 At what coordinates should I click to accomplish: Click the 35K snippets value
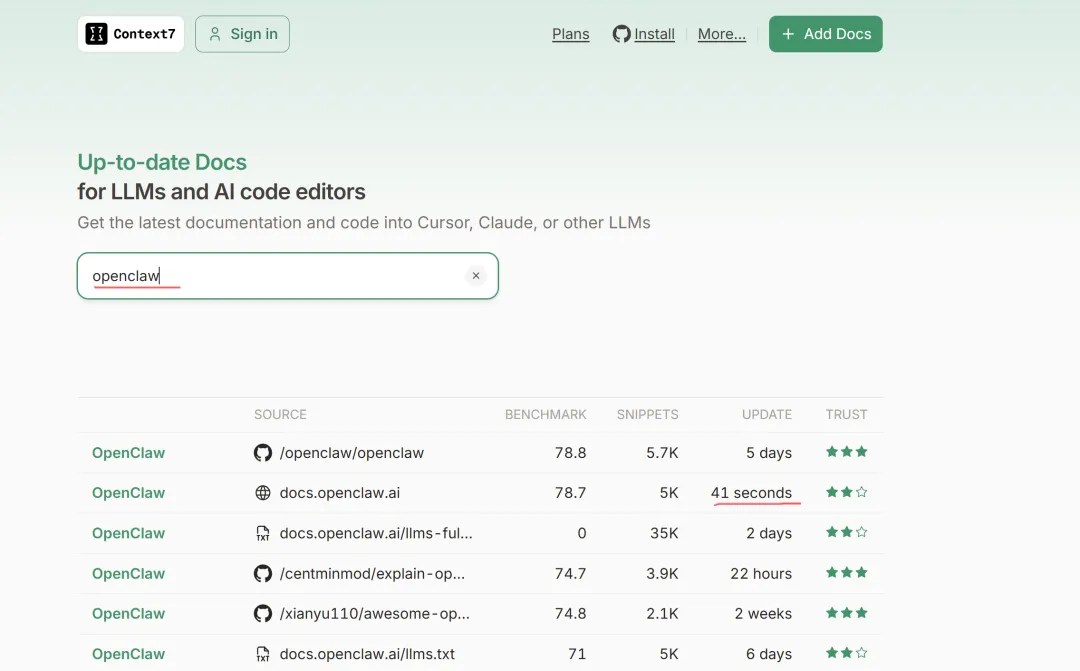(664, 533)
